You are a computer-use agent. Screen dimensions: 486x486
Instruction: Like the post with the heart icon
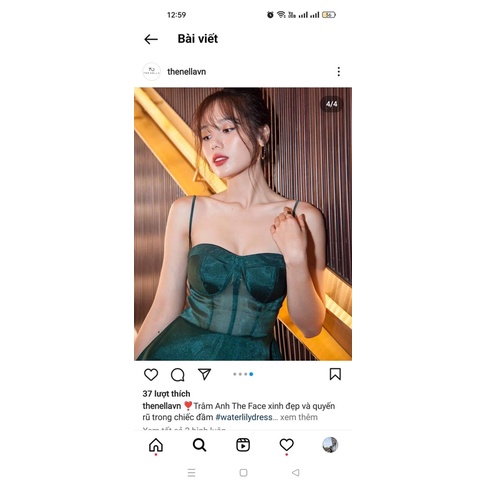coord(151,374)
